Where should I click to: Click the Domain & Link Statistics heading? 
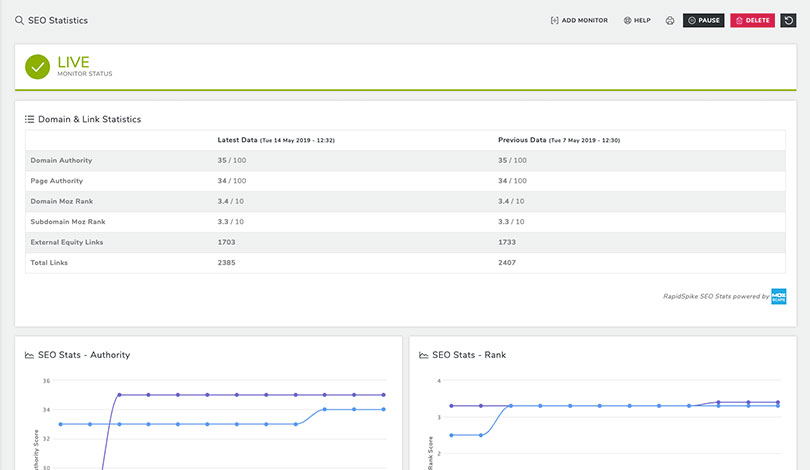pyautogui.click(x=89, y=119)
